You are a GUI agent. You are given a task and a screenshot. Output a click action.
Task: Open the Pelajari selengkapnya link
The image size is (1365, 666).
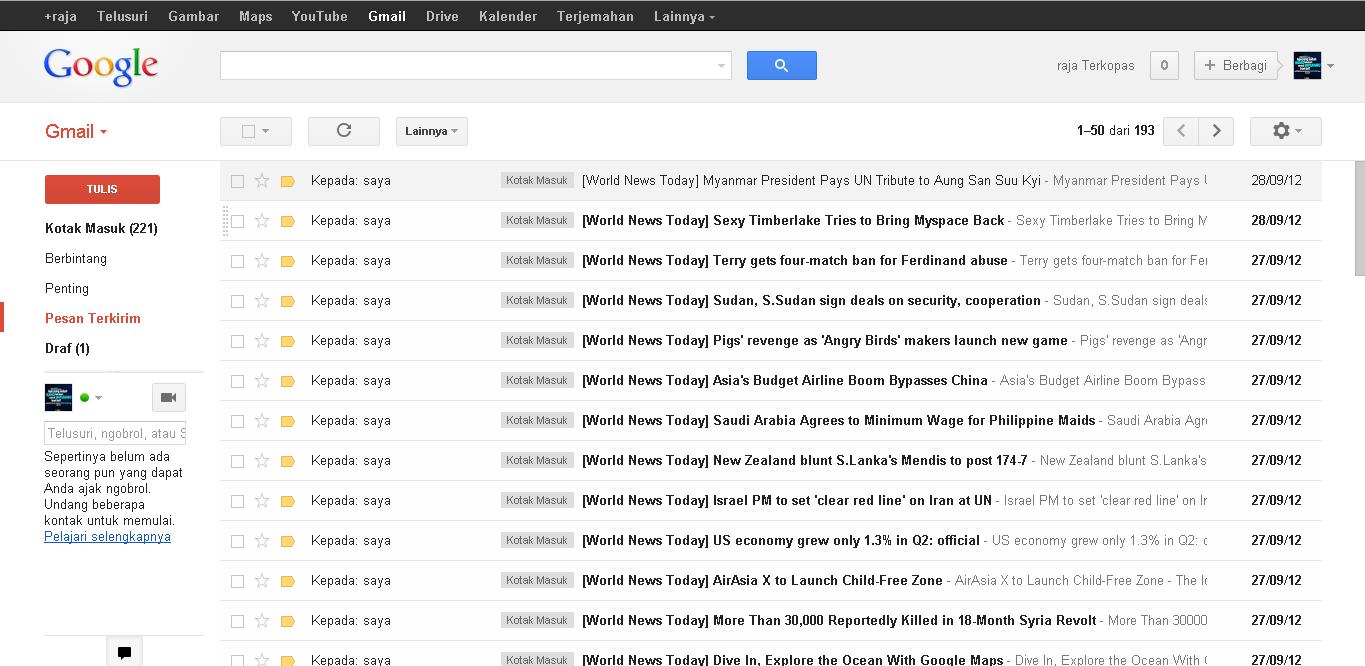coord(106,536)
